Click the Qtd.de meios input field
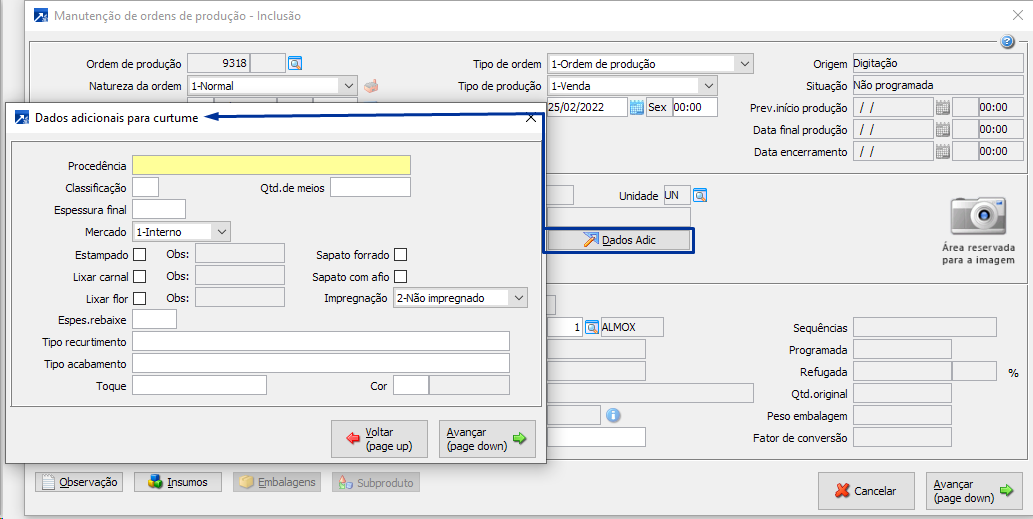Viewport: 1033px width, 519px height. pyautogui.click(x=370, y=187)
